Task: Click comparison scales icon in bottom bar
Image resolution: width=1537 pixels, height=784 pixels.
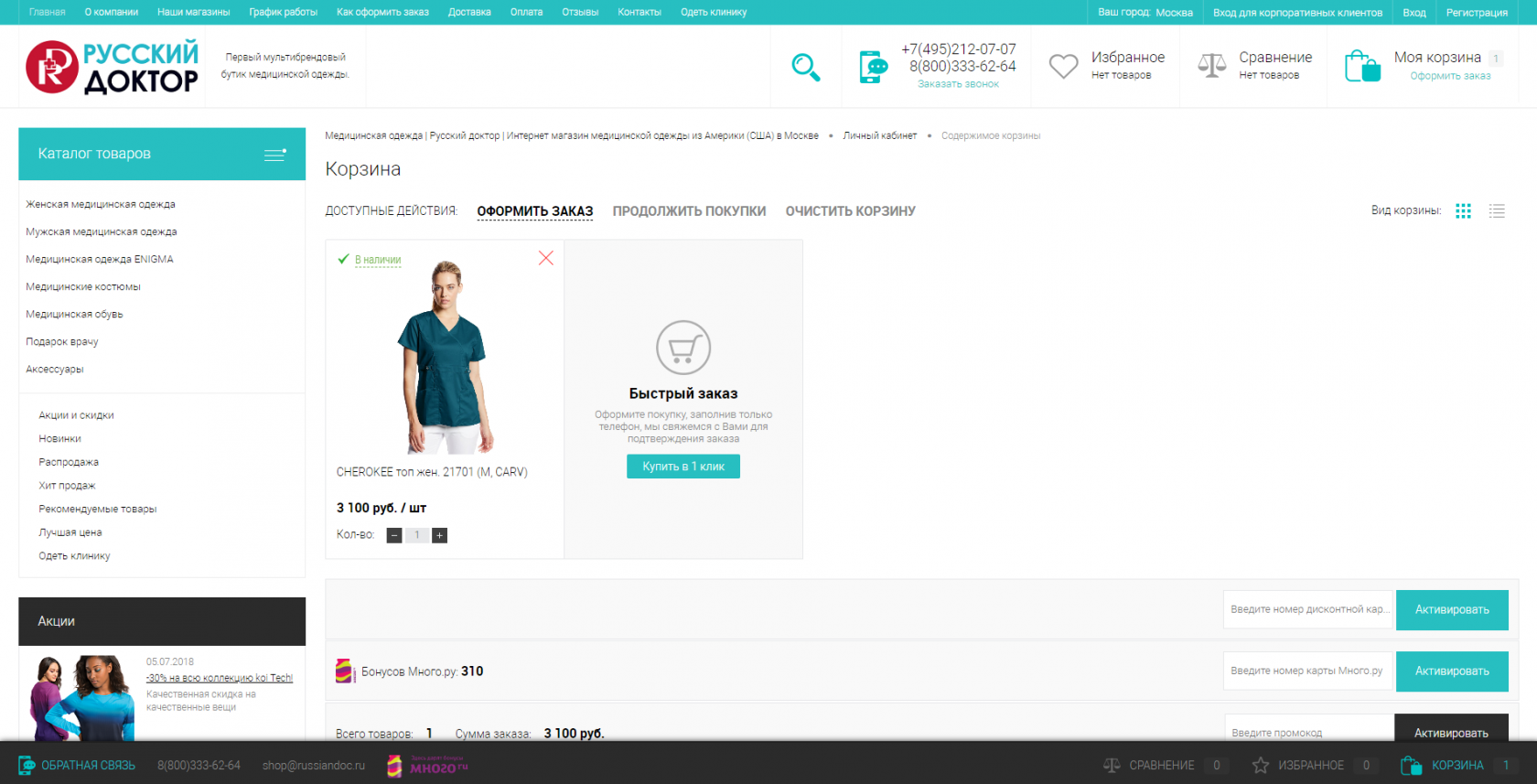Action: pyautogui.click(x=1112, y=766)
